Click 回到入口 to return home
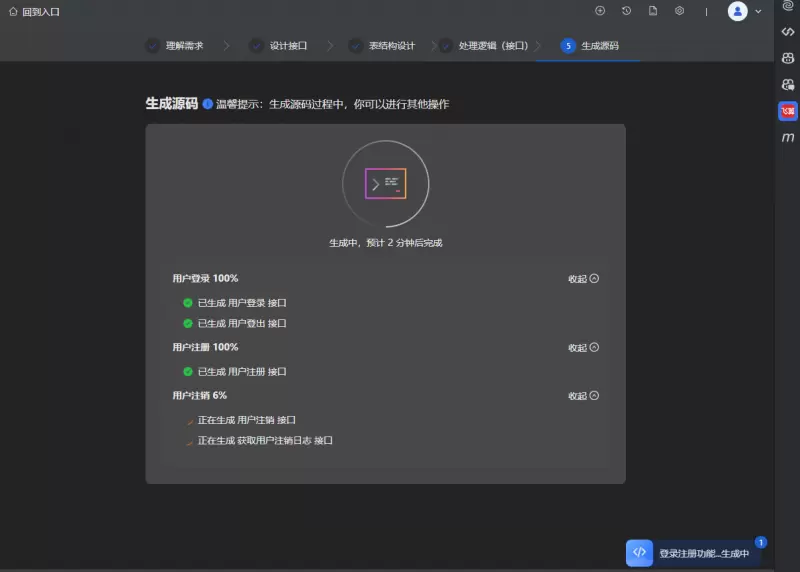Screen dimensions: 800x572 tap(34, 12)
